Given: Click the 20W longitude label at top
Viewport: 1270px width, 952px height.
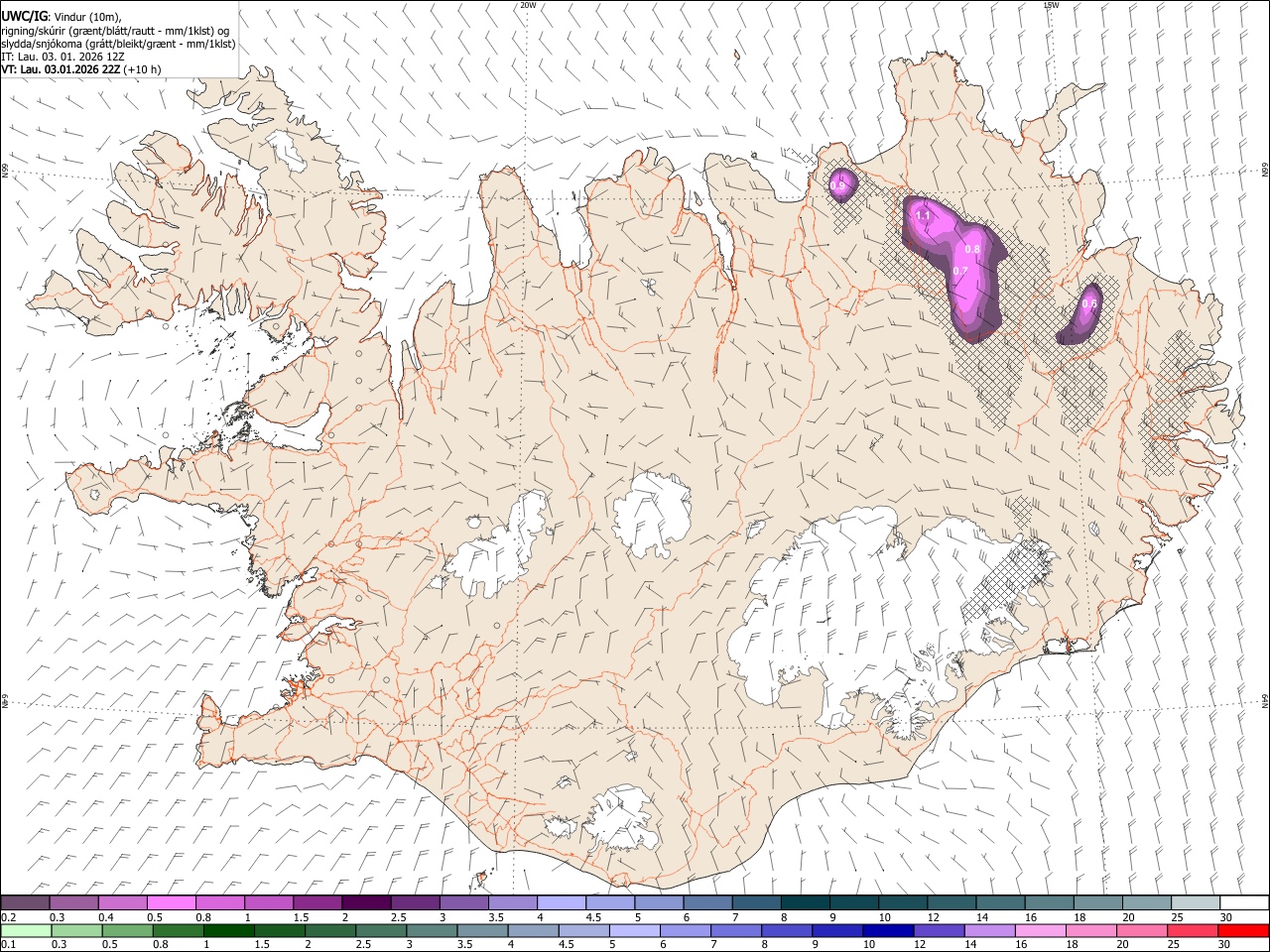Looking at the screenshot, I should [528, 5].
